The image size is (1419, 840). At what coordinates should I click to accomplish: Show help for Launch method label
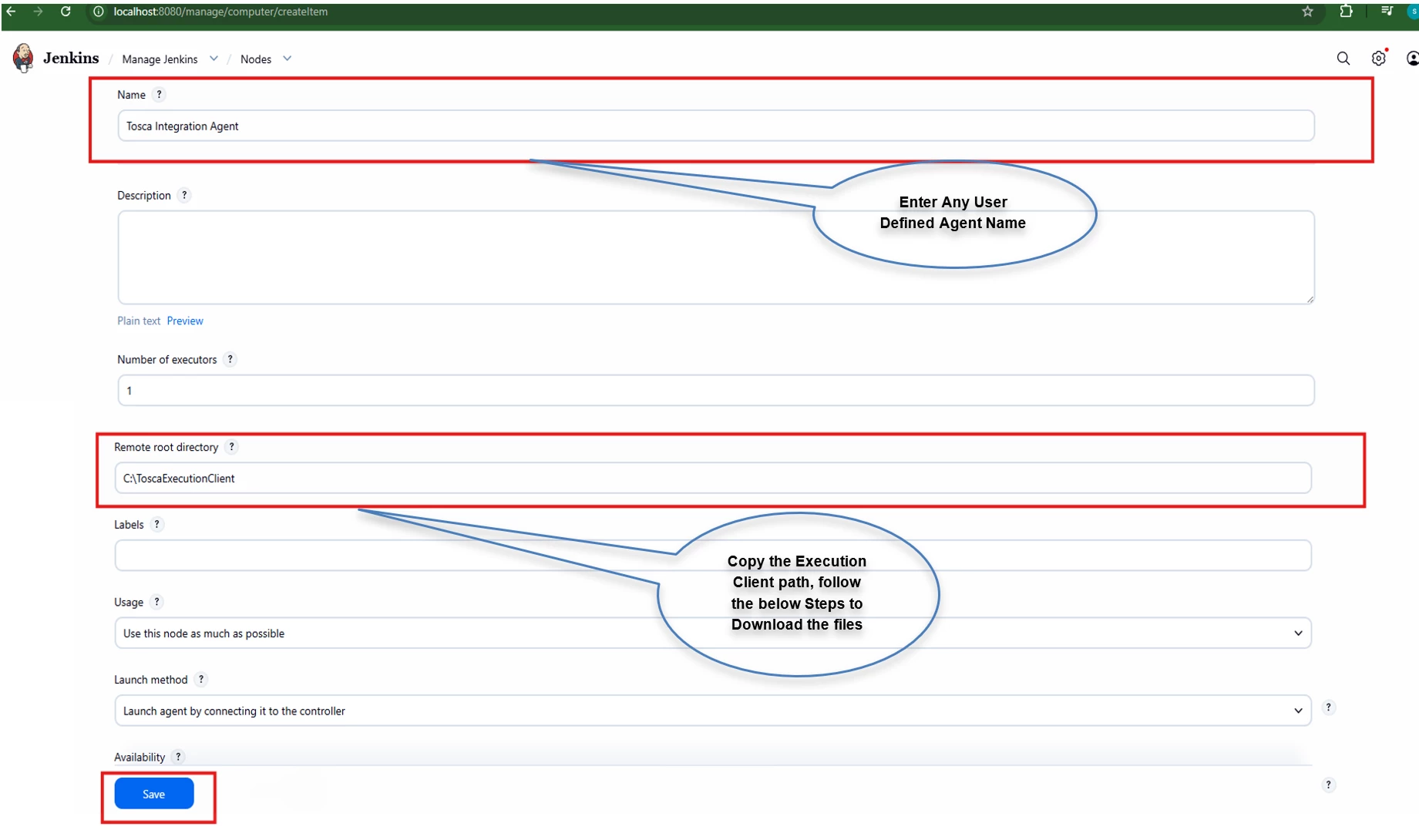pyautogui.click(x=201, y=679)
